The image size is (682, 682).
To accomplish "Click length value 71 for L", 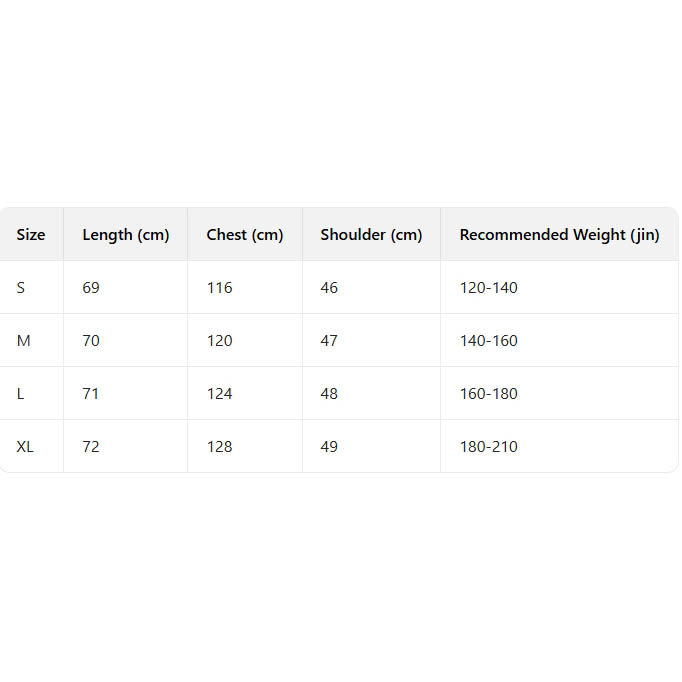I will pyautogui.click(x=91, y=394).
